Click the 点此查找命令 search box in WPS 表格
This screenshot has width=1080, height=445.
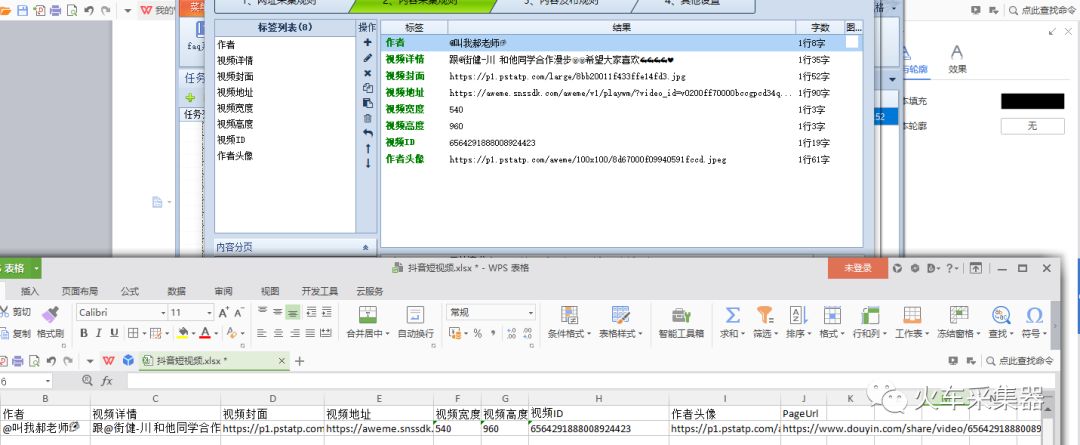pyautogui.click(x=1021, y=360)
